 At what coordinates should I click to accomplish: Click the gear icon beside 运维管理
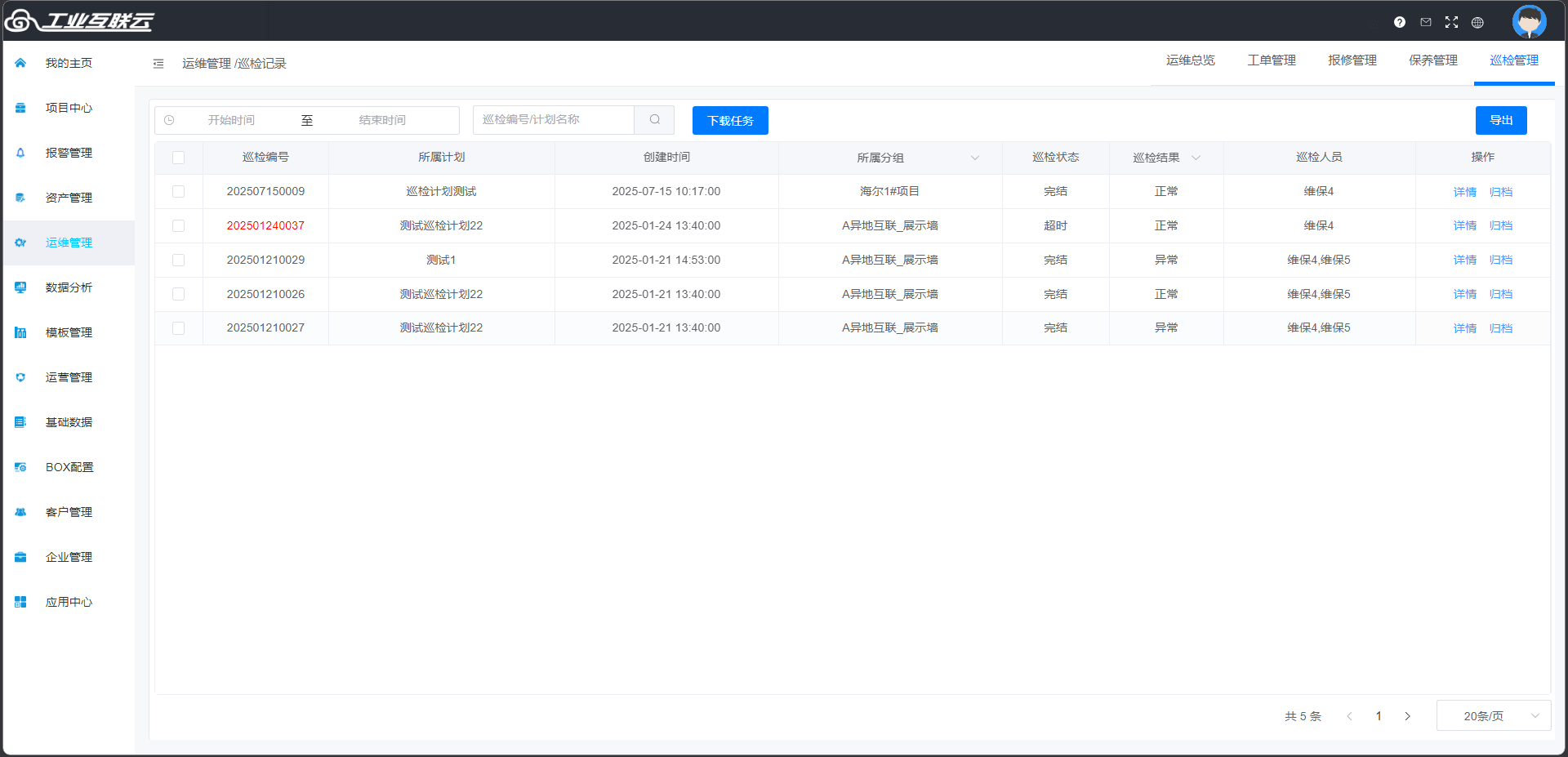pyautogui.click(x=20, y=243)
